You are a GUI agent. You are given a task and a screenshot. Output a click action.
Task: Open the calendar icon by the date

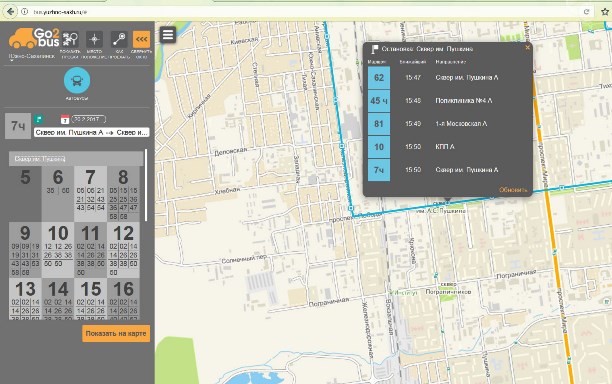(x=65, y=119)
